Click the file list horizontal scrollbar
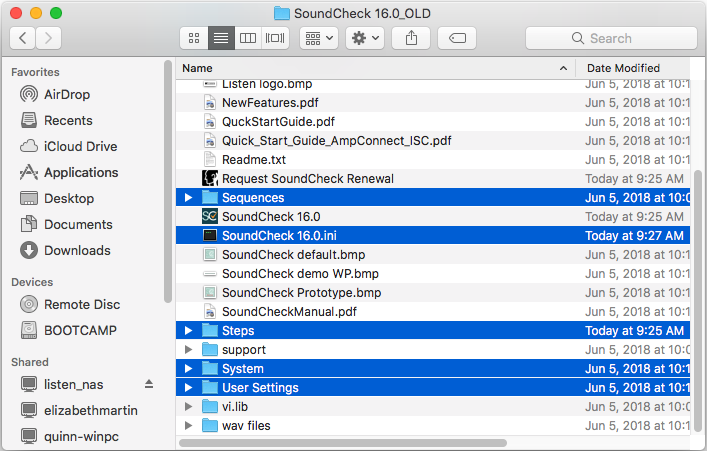The width and height of the screenshot is (707, 451). [x=343, y=443]
